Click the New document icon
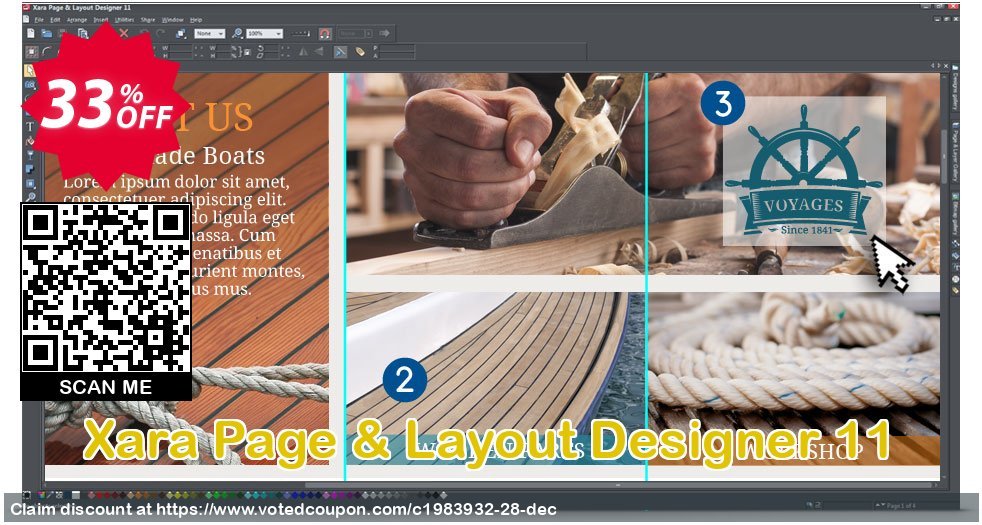This screenshot has height=525, width=982. pos(30,33)
